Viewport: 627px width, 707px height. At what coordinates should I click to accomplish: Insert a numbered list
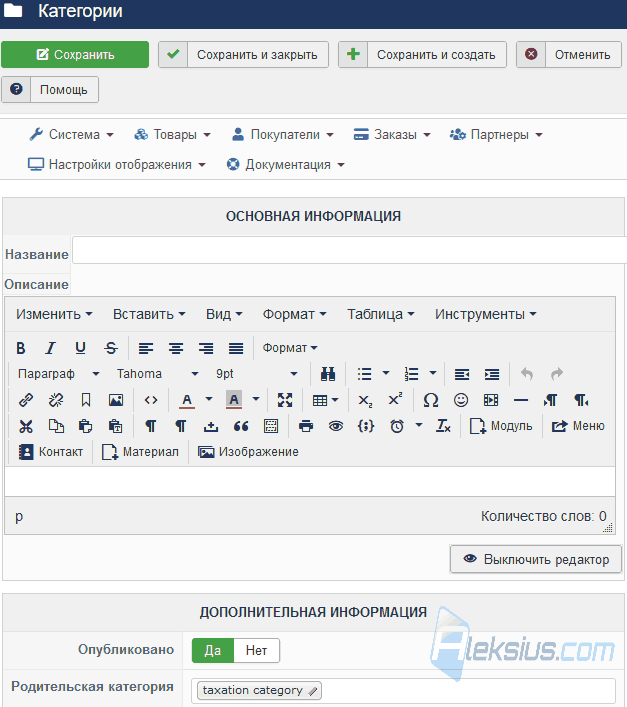pyautogui.click(x=411, y=374)
